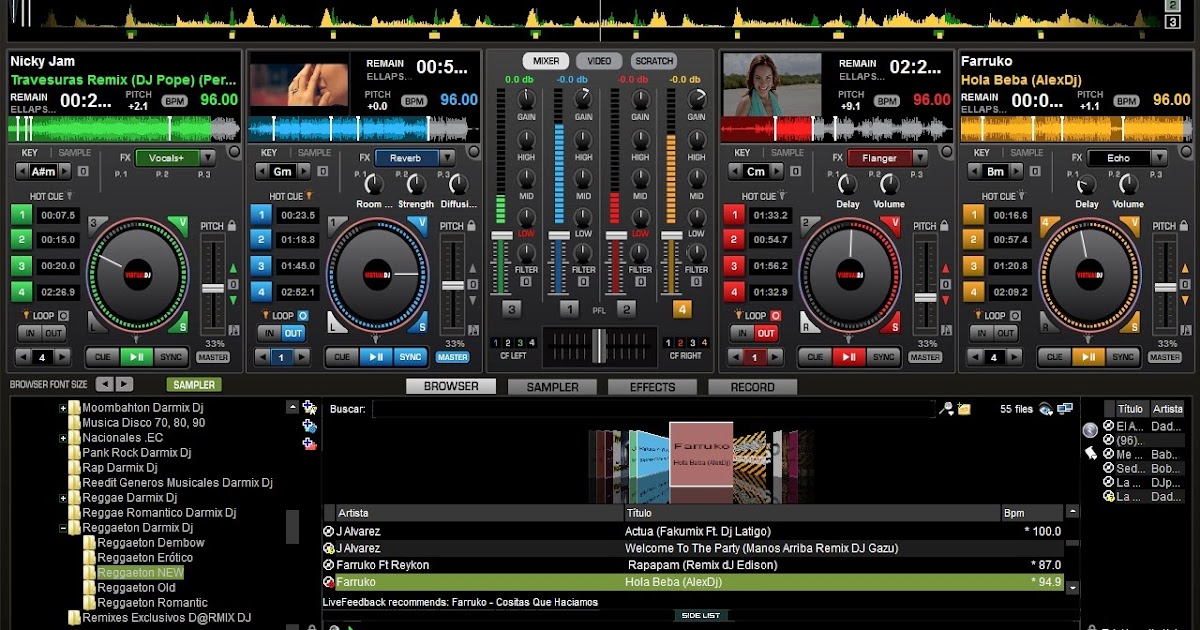This screenshot has height=630, width=1200.
Task: Nudge pitch up arrow on green deck
Action: click(x=233, y=267)
